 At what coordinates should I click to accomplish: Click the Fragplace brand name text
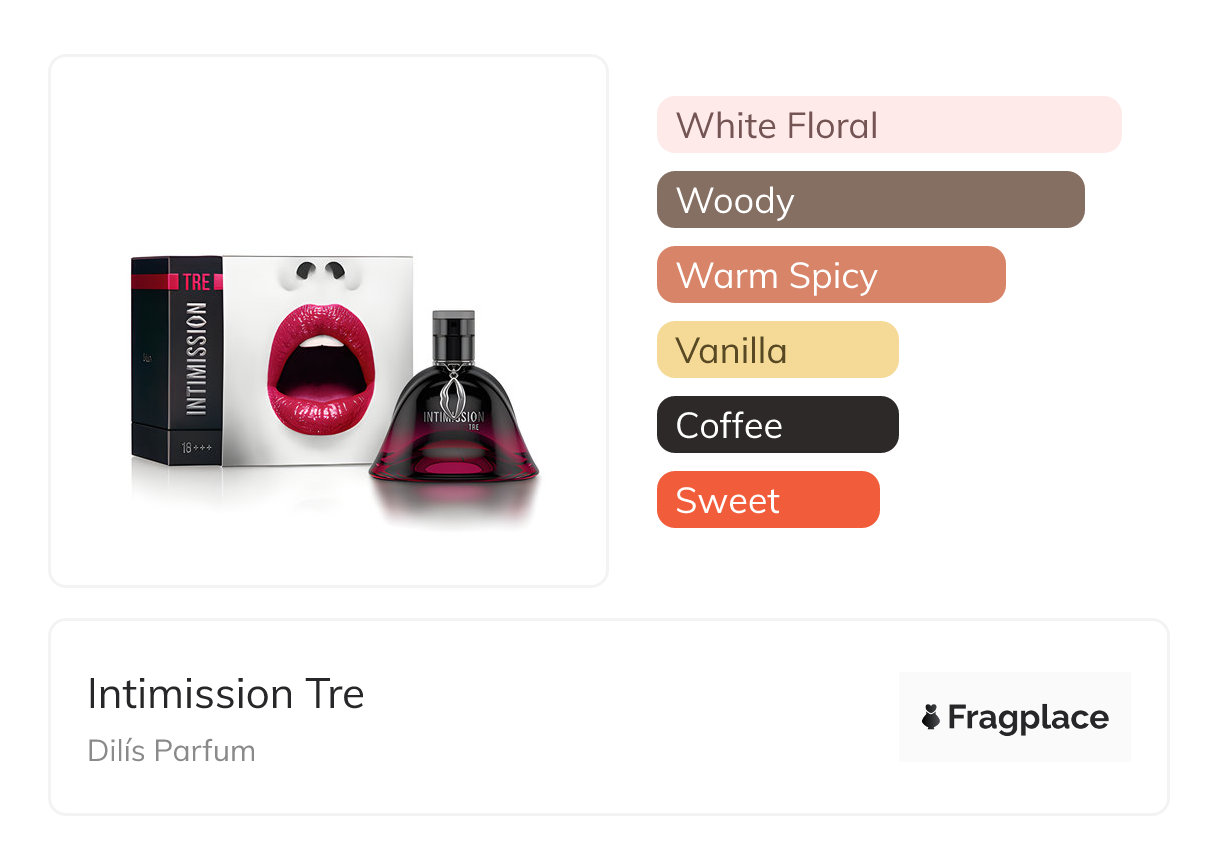point(1028,717)
